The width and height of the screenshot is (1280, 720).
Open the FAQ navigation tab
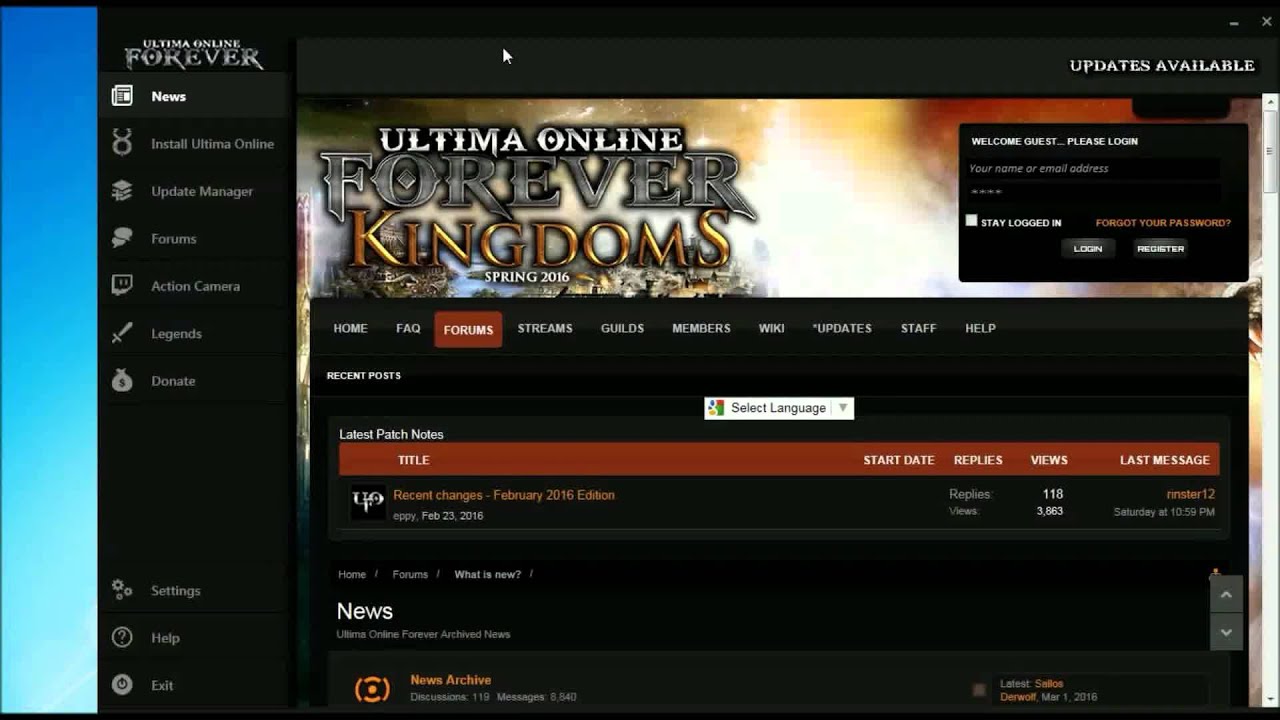click(x=408, y=328)
